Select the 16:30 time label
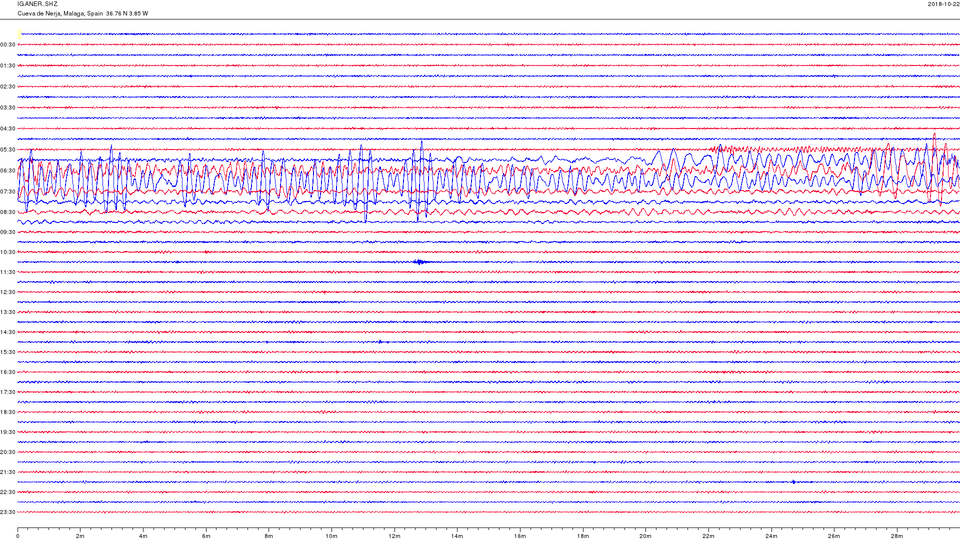Screen dimensions: 960x540 tap(7, 372)
